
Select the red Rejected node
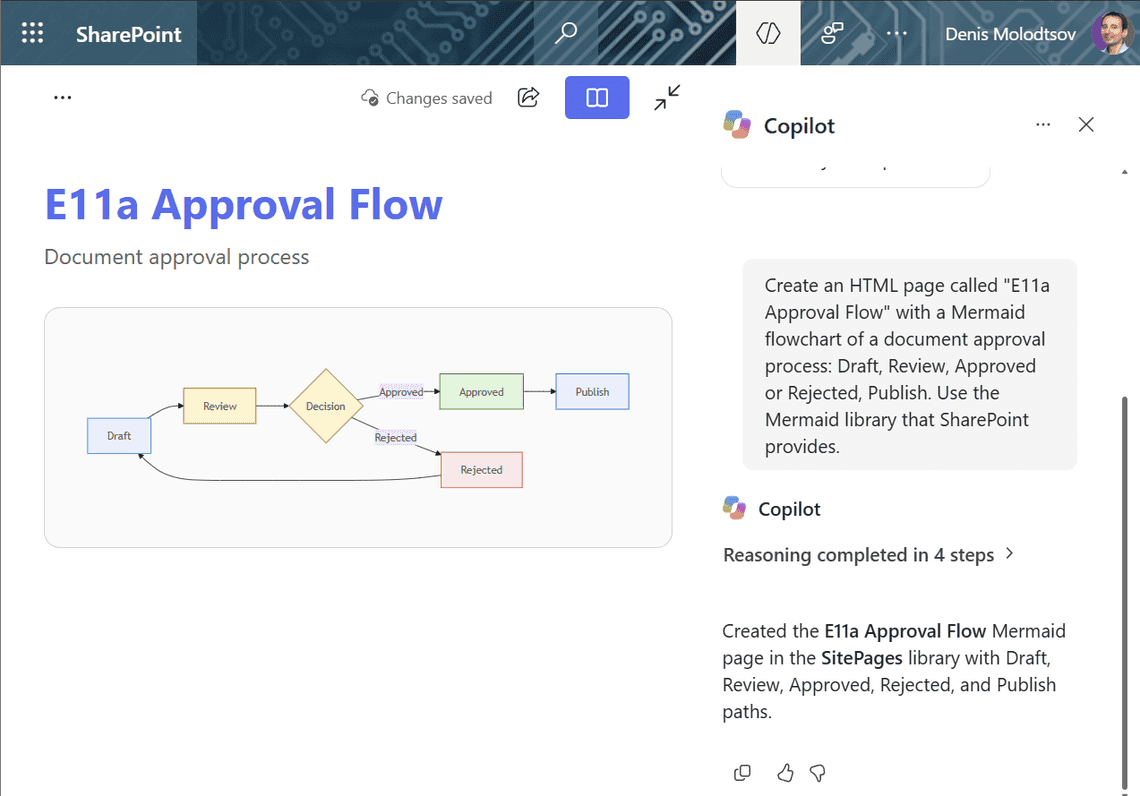pyautogui.click(x=481, y=470)
